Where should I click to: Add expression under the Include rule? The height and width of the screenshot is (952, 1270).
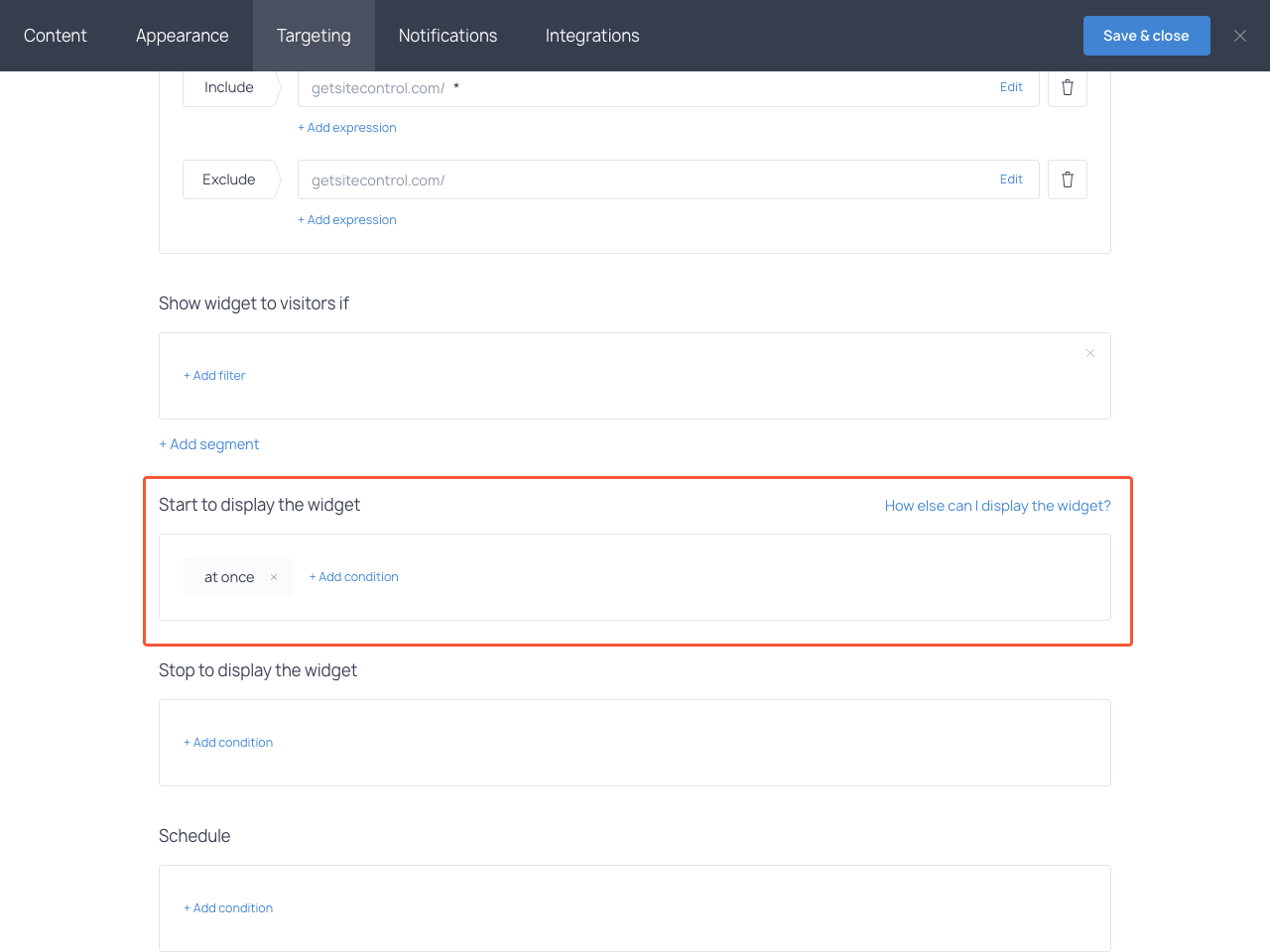[346, 127]
